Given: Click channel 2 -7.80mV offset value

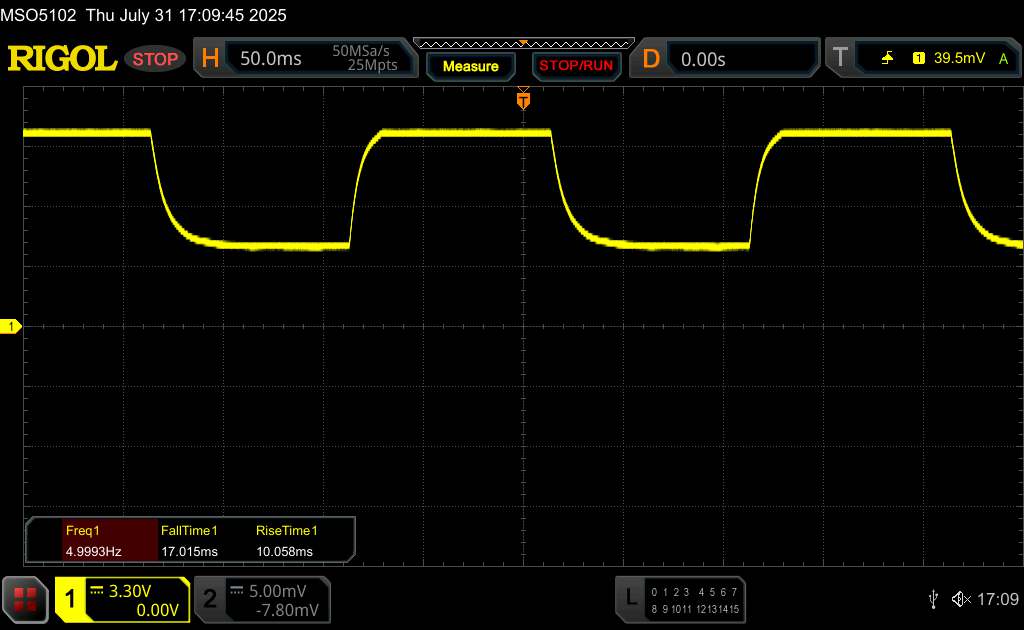Looking at the screenshot, I should tap(287, 610).
